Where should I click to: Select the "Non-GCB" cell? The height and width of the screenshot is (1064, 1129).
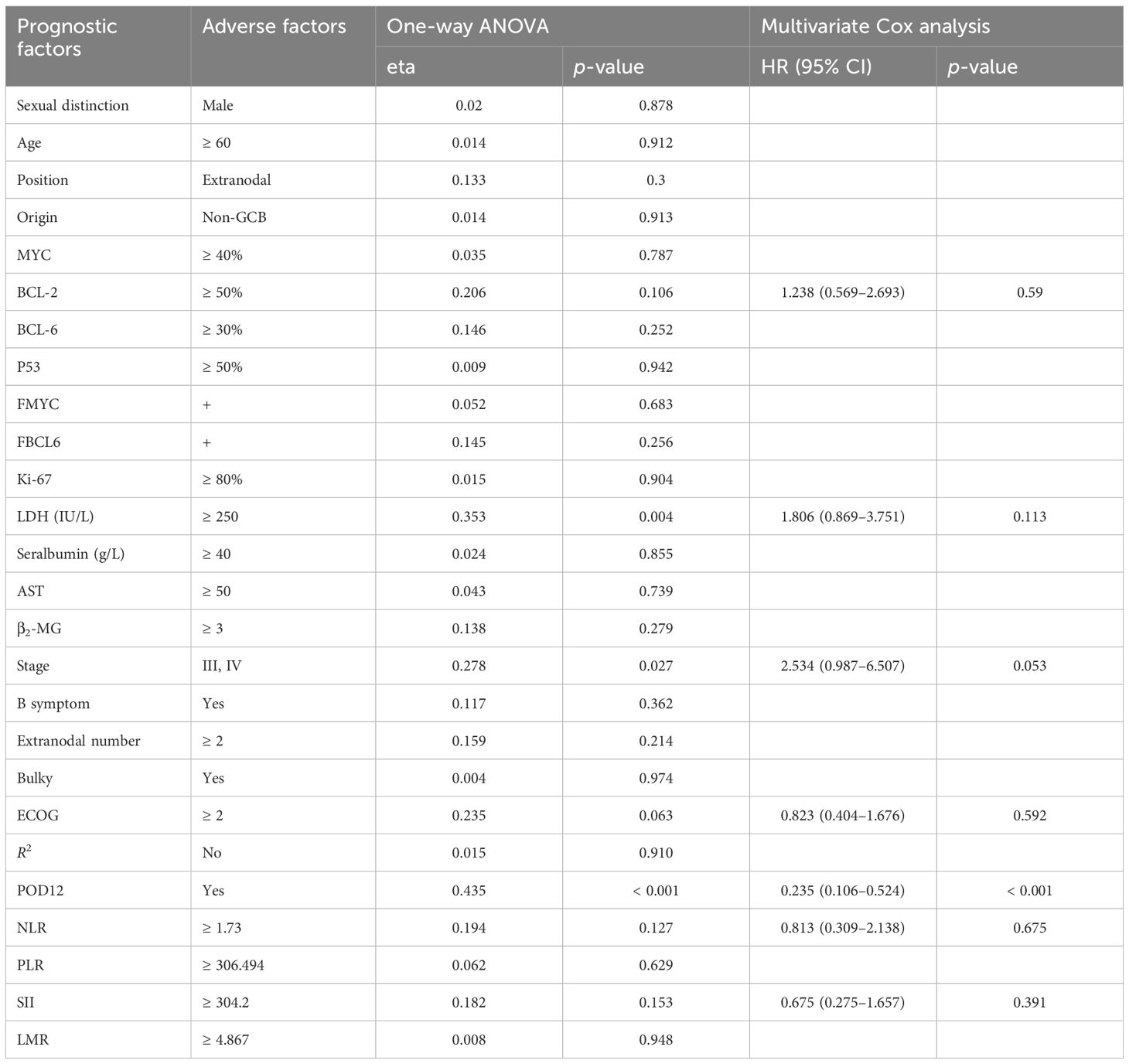[x=234, y=217]
